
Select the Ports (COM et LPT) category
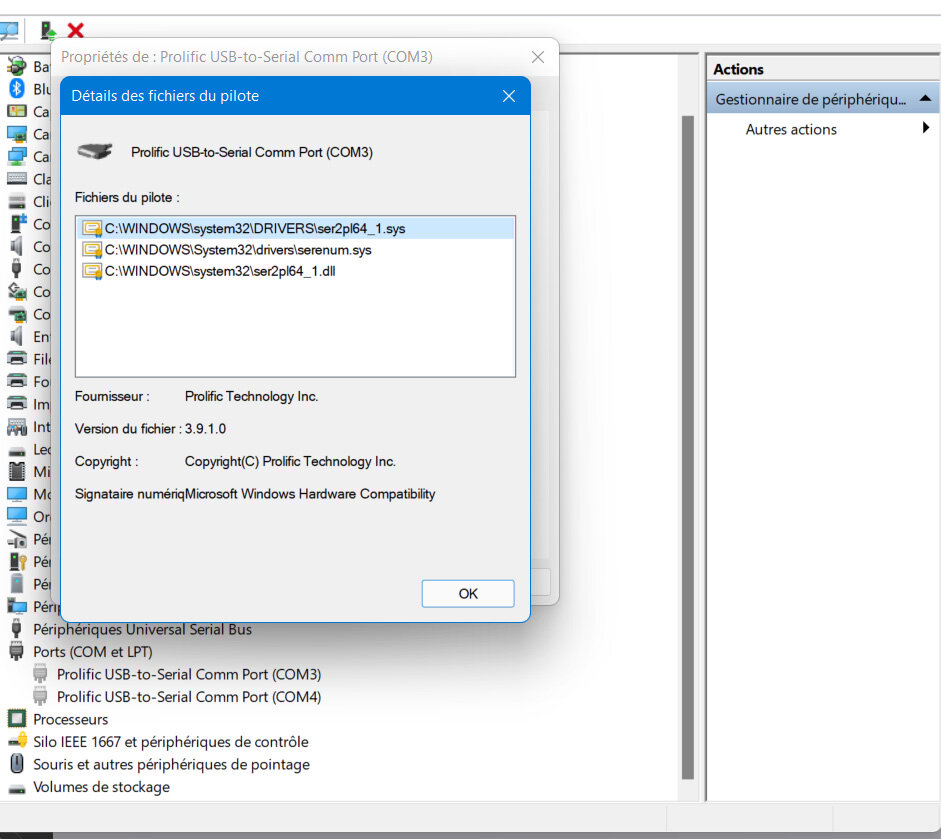click(x=93, y=652)
